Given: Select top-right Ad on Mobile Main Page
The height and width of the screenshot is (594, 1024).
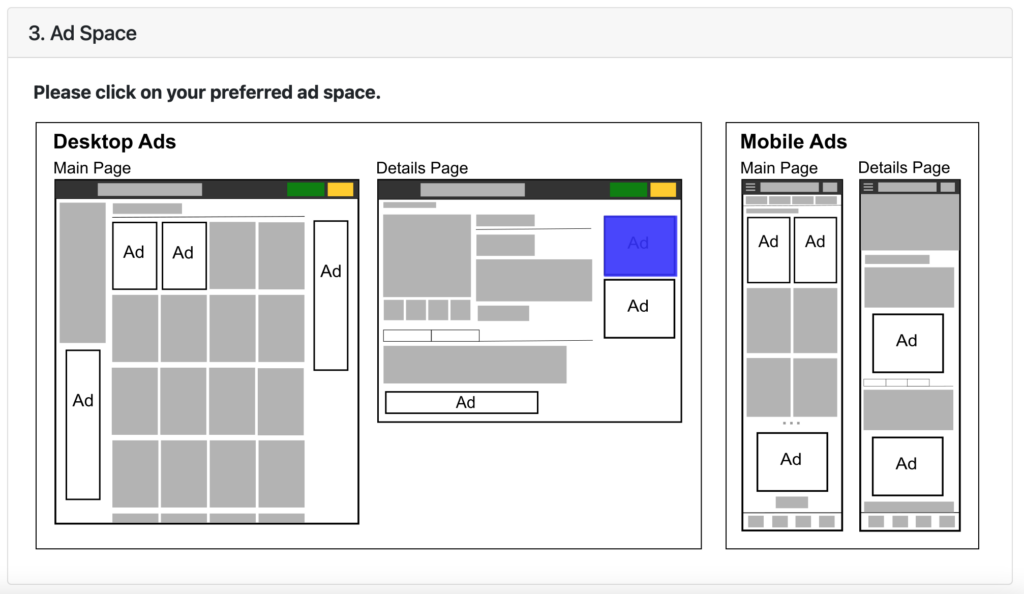Looking at the screenshot, I should click(815, 250).
